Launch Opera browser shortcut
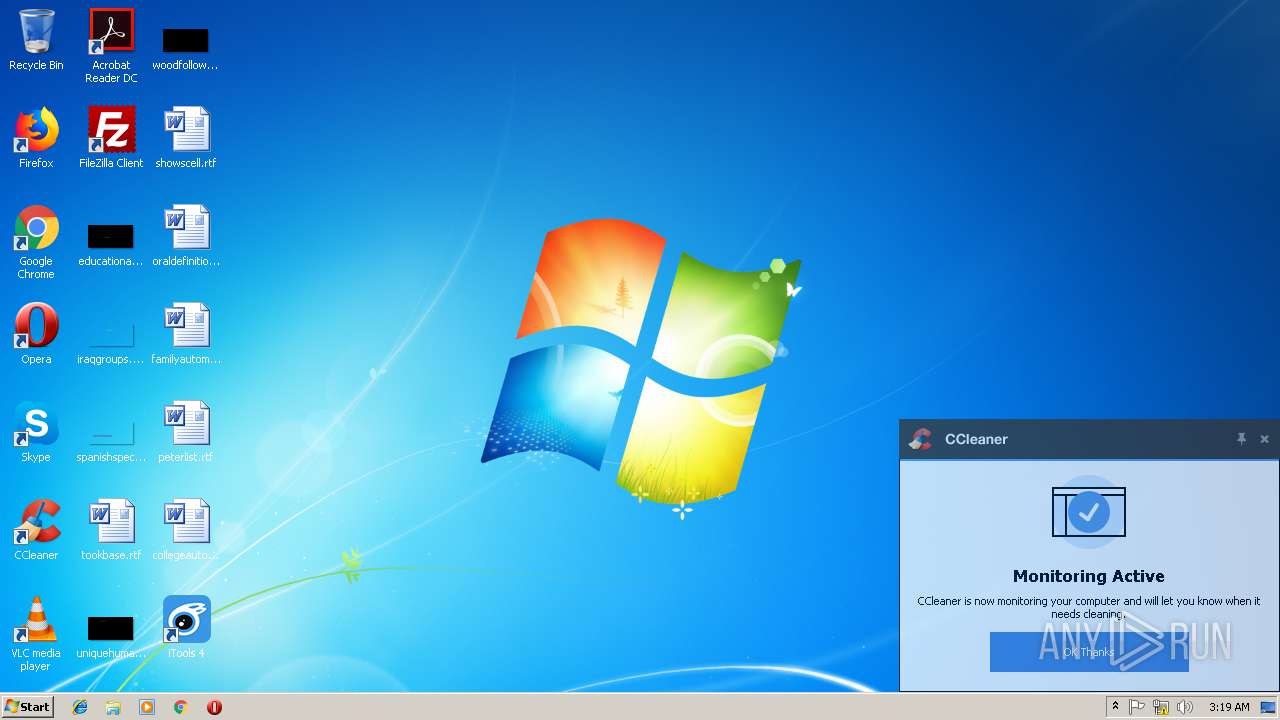Viewport: 1280px width, 720px height. pos(36,334)
